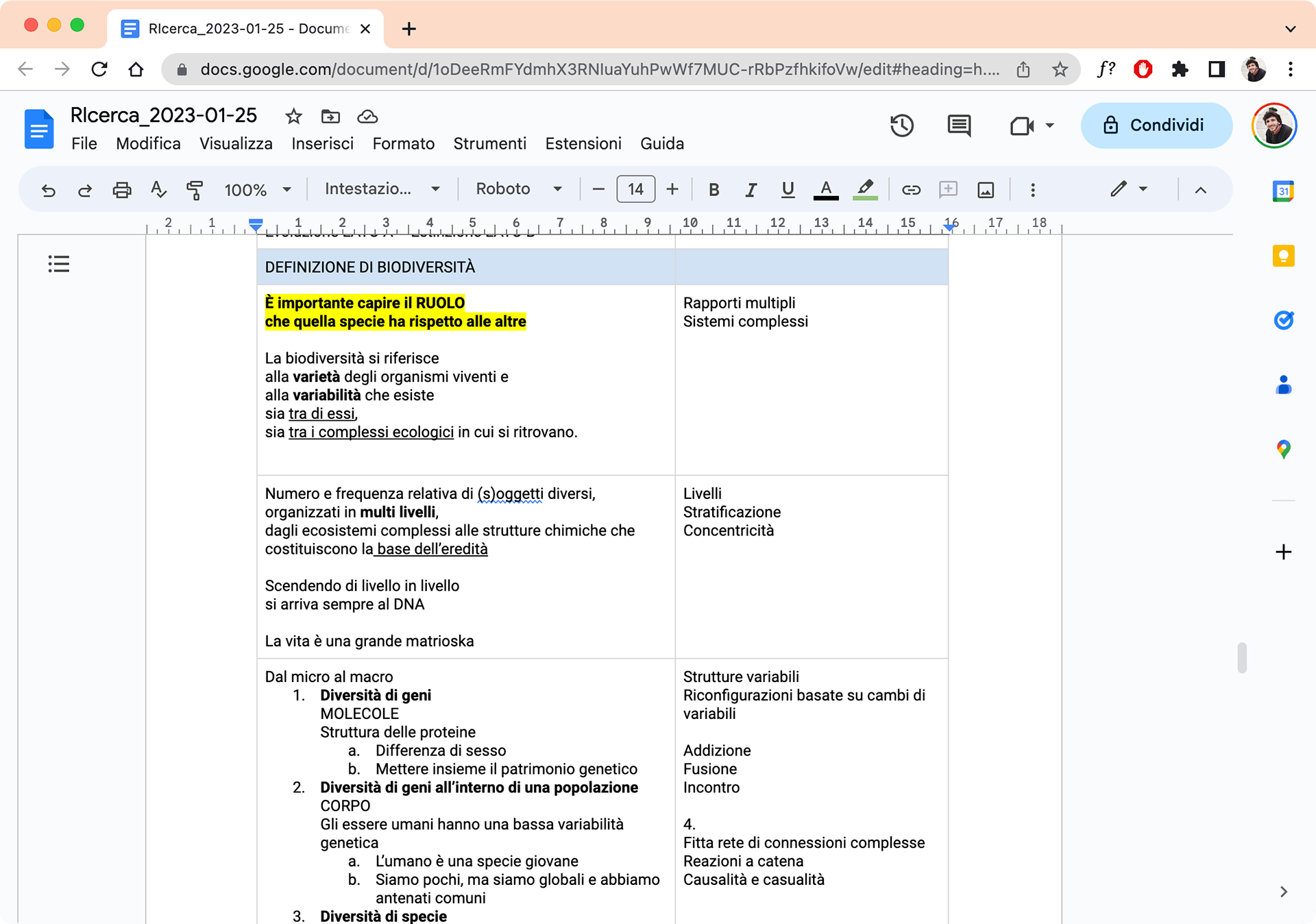The width and height of the screenshot is (1316, 924).
Task: Open the Modifica menu
Action: point(148,143)
